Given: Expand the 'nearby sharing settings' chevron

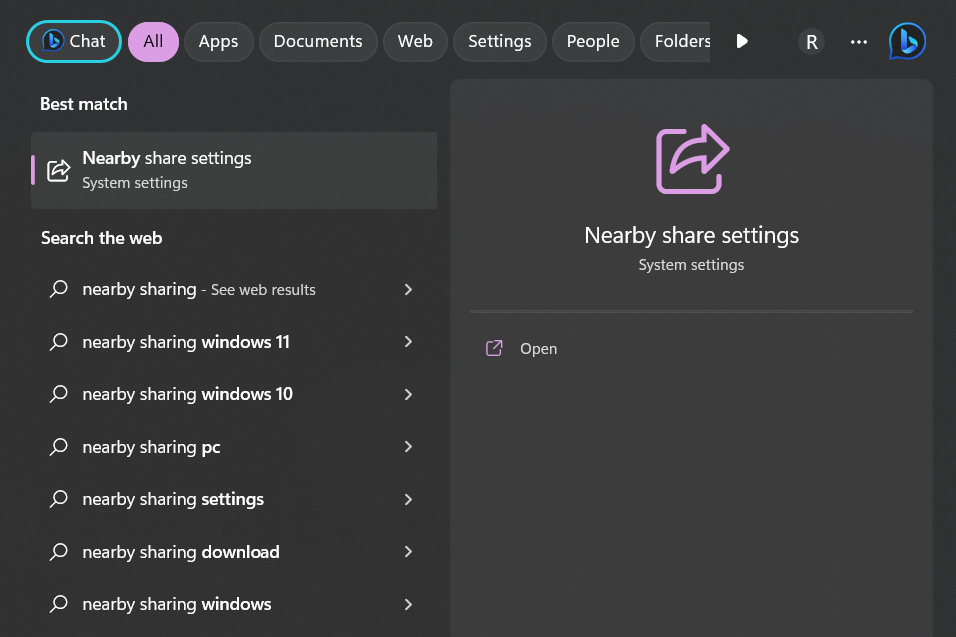Looking at the screenshot, I should (408, 499).
